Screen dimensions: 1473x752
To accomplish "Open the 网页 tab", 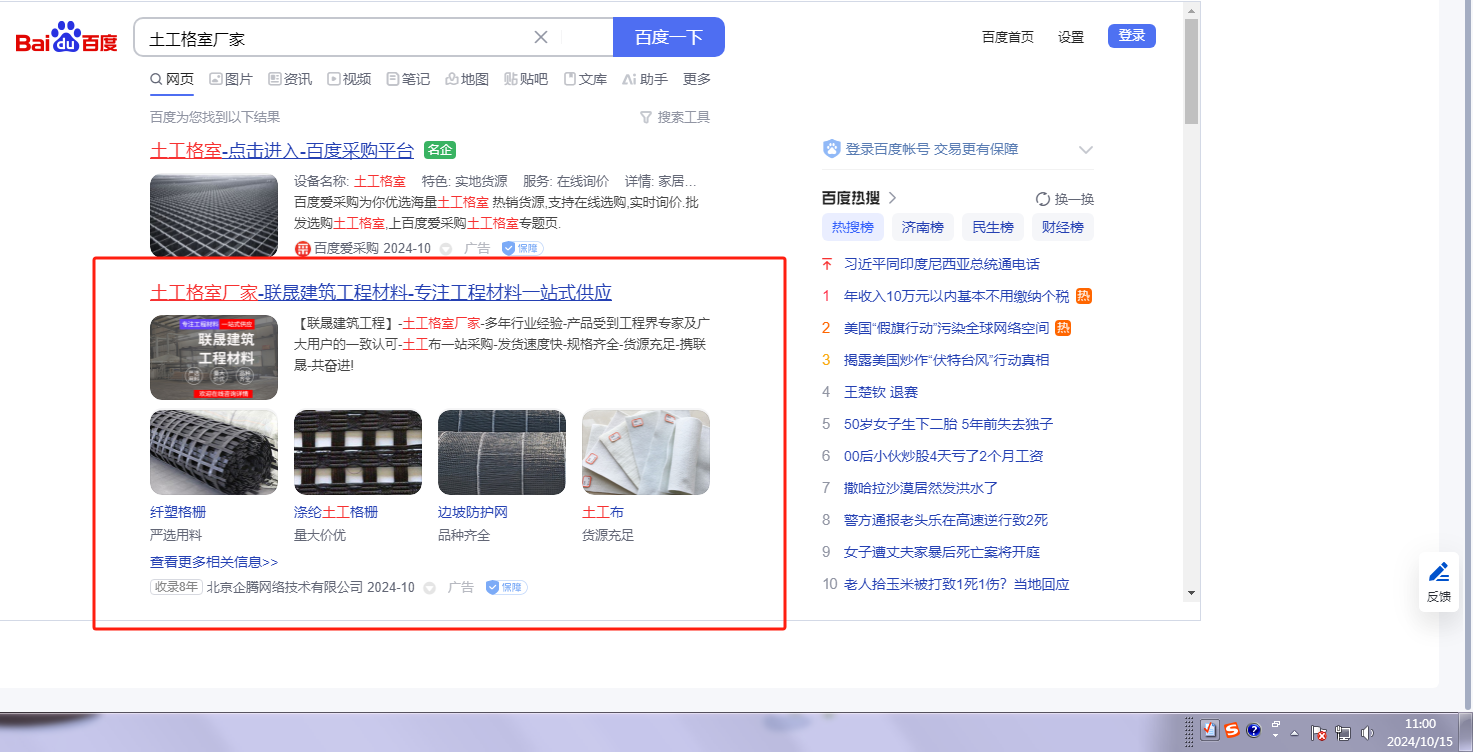I will coord(172,79).
